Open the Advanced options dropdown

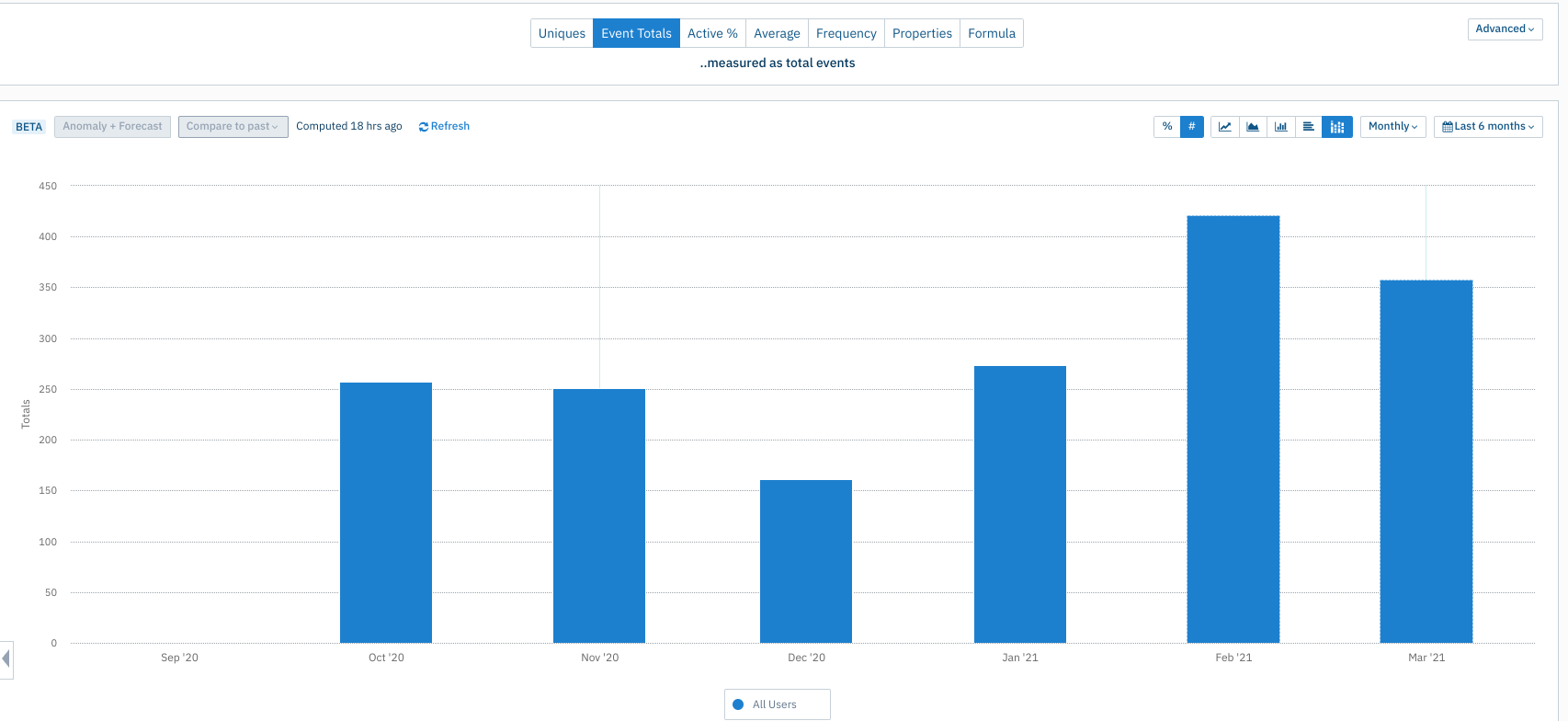pyautogui.click(x=1505, y=29)
